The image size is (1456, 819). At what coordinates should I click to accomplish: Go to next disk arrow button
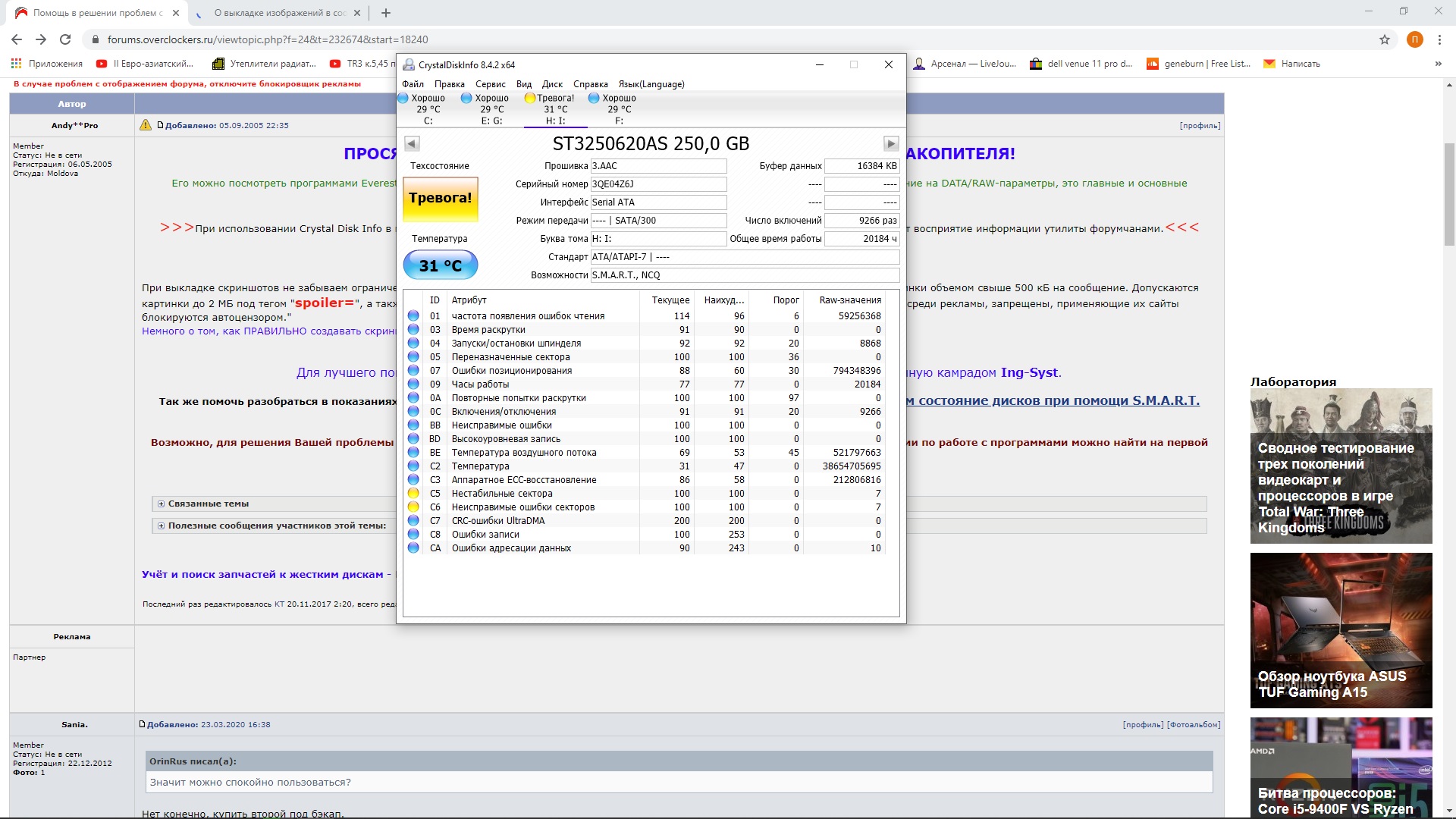pos(890,143)
